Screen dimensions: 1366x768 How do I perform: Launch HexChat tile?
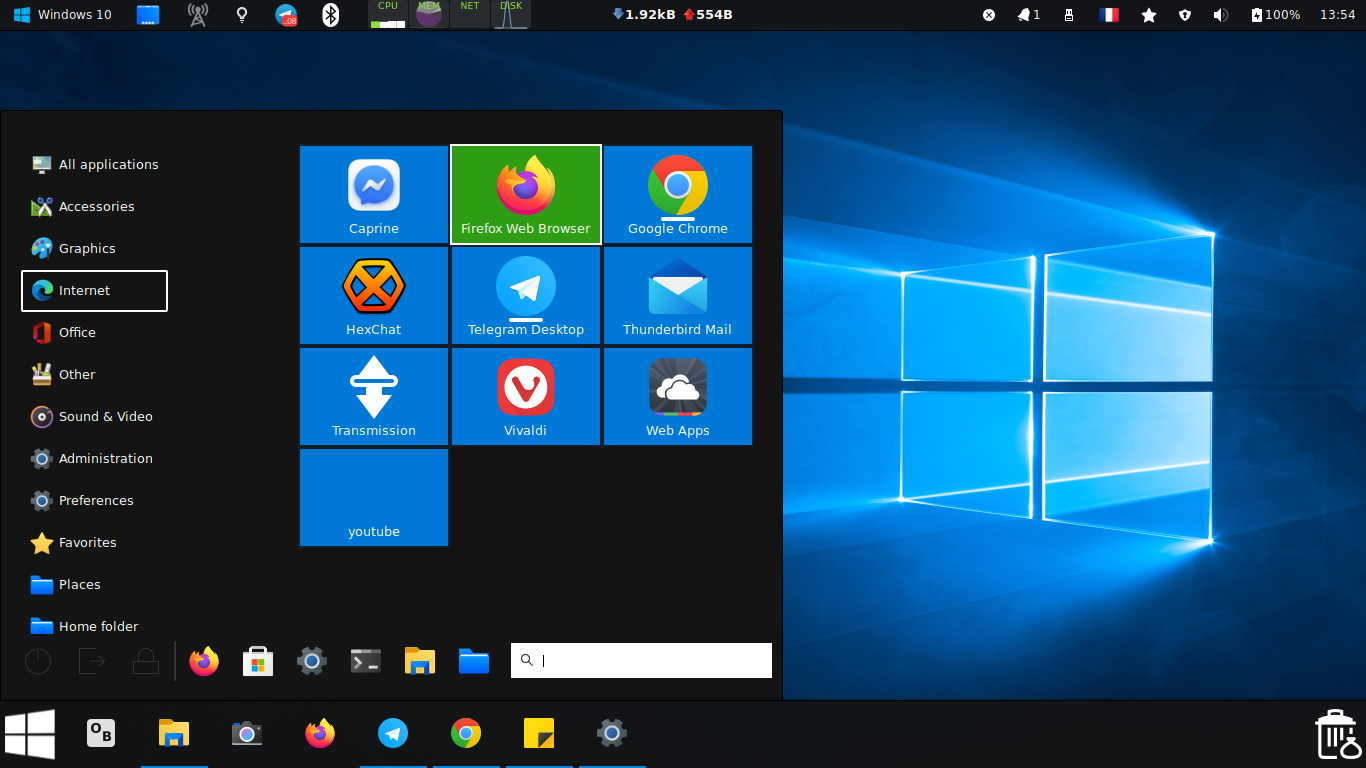pyautogui.click(x=374, y=295)
